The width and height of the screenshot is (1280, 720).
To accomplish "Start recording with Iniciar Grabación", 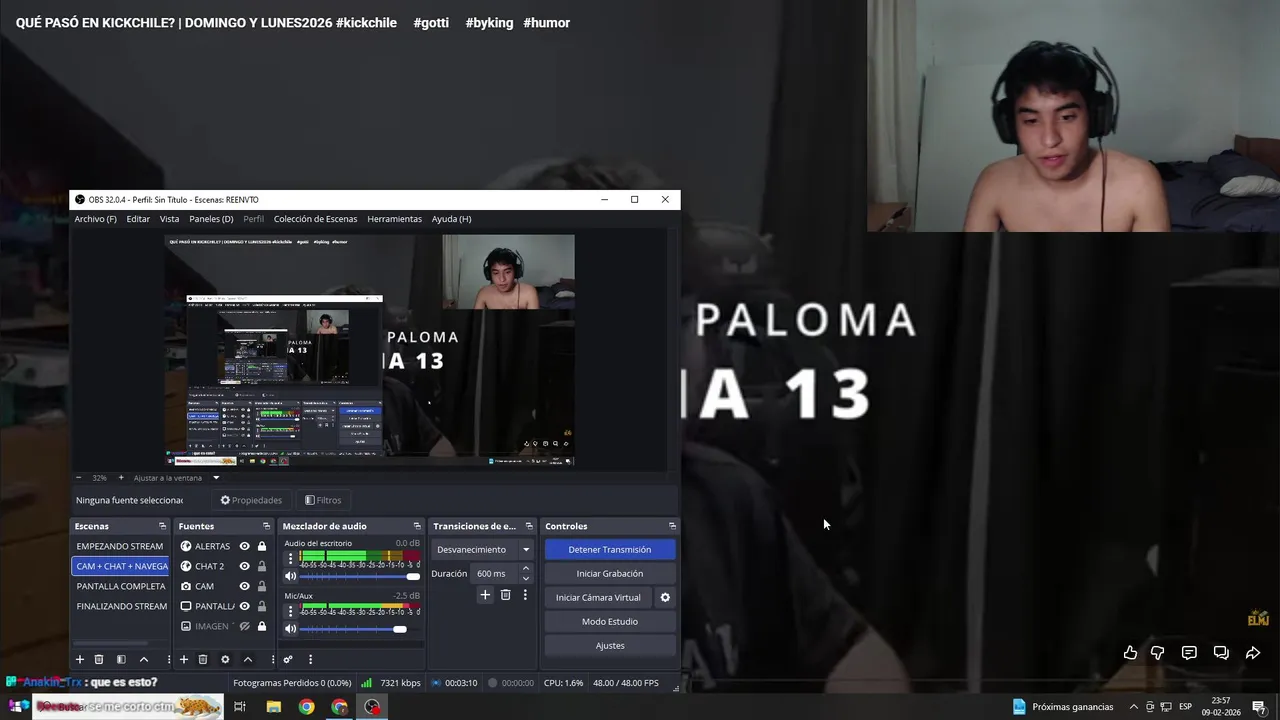I will 610,573.
